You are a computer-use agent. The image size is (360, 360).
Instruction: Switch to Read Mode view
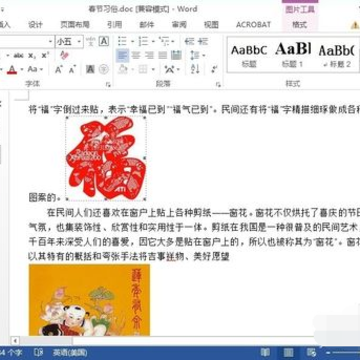[265, 352]
